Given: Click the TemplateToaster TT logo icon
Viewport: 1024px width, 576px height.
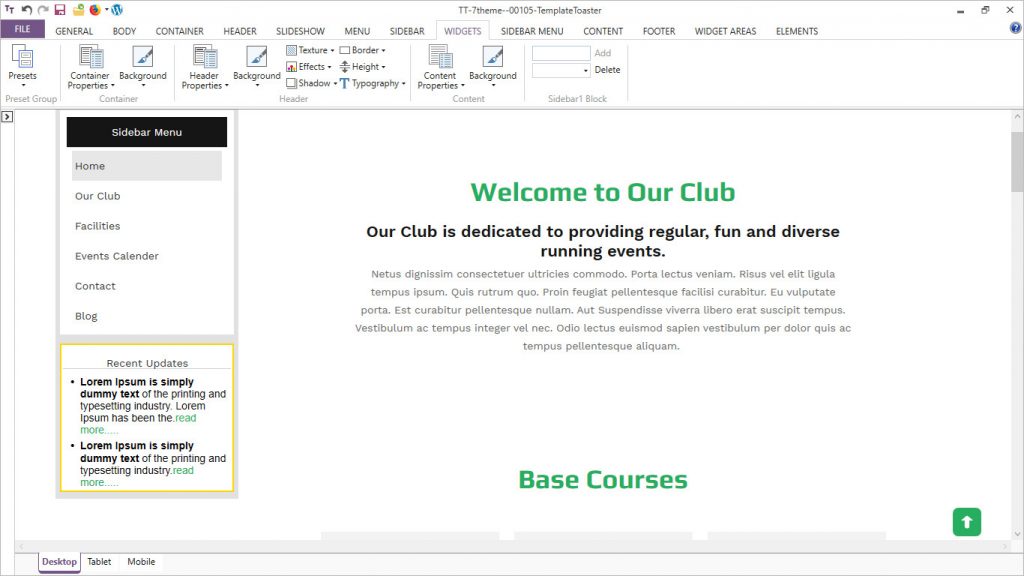Looking at the screenshot, I should [x=9, y=10].
